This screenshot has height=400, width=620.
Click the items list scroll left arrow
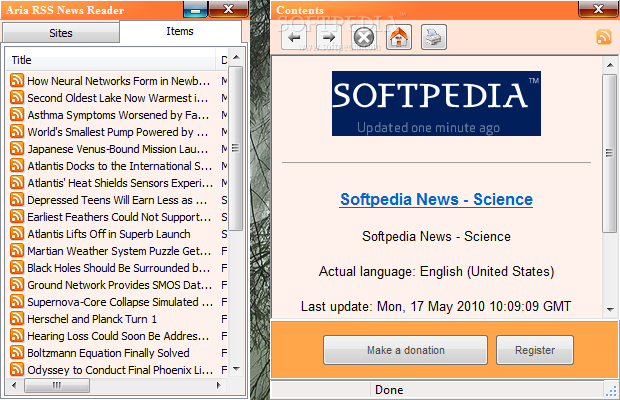14,385
